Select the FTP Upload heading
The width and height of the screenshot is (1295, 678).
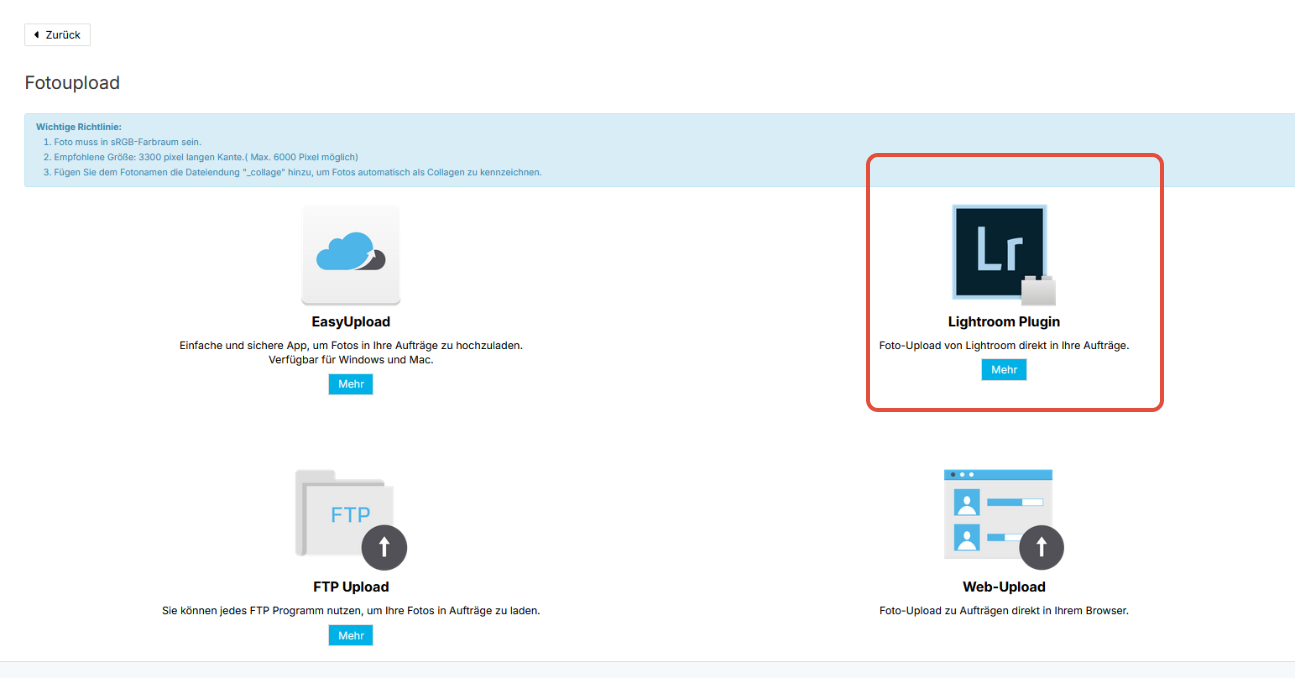coord(351,587)
